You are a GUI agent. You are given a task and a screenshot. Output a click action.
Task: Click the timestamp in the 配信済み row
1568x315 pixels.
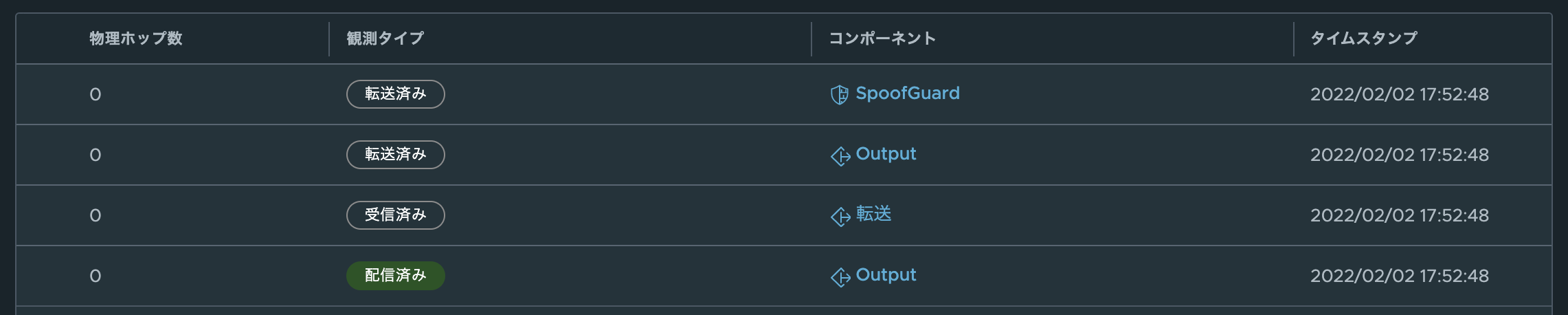point(1399,276)
